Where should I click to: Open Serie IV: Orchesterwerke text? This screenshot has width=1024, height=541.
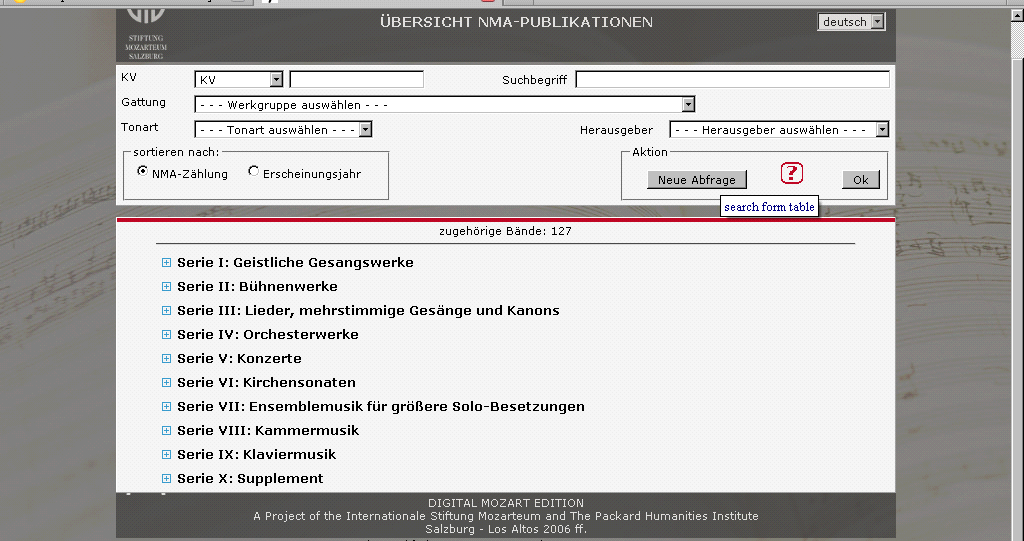tap(268, 335)
